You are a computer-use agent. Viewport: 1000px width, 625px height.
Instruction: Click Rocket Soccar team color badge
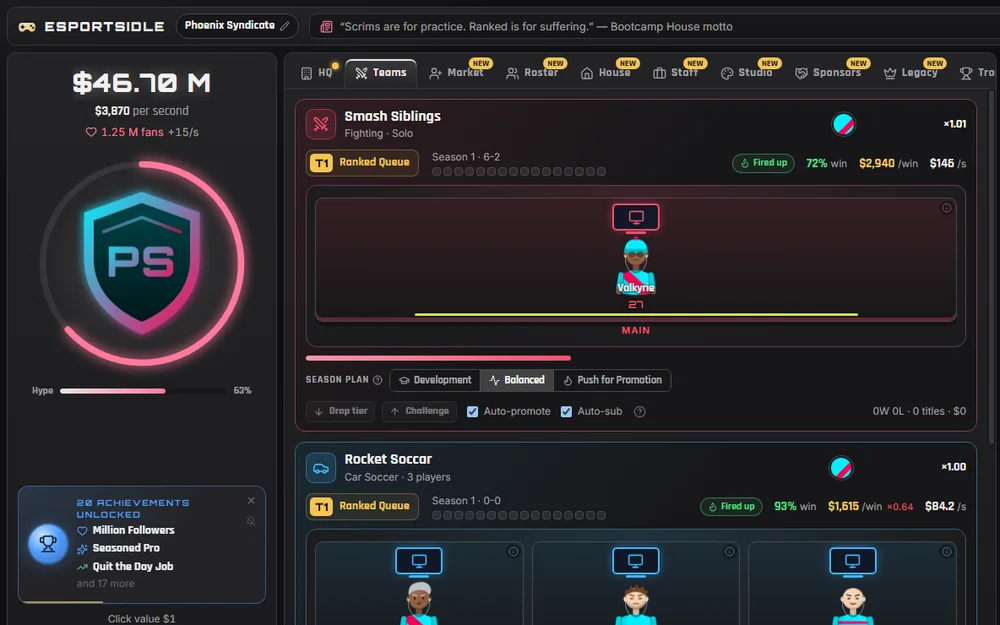[x=841, y=468]
